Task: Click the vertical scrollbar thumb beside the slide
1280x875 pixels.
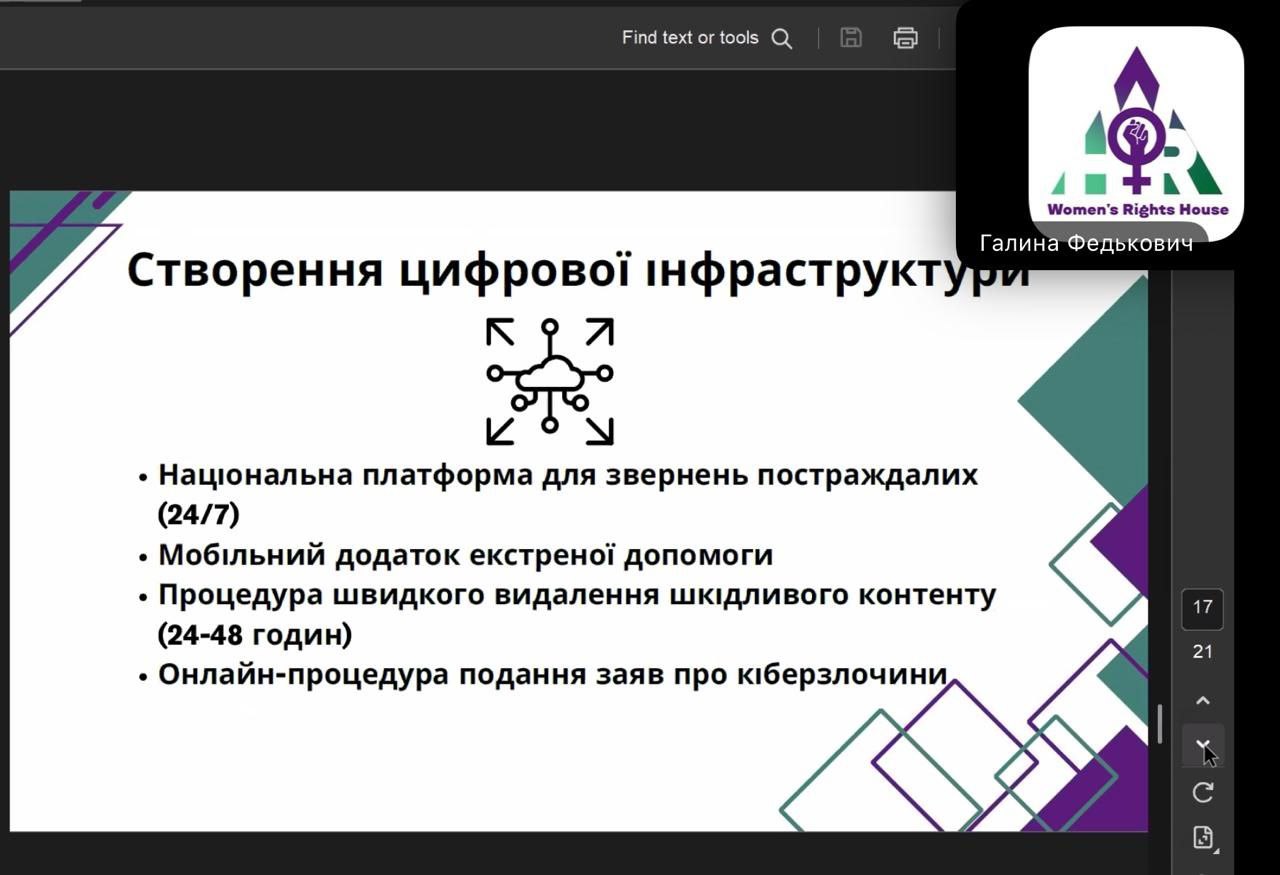Action: (x=1160, y=723)
